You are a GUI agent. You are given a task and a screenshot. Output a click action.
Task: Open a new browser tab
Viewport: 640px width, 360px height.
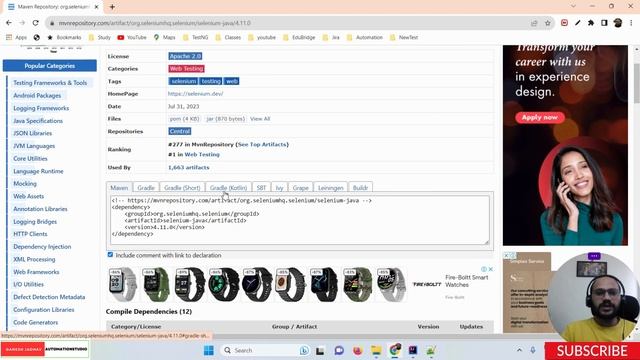pos(112,7)
